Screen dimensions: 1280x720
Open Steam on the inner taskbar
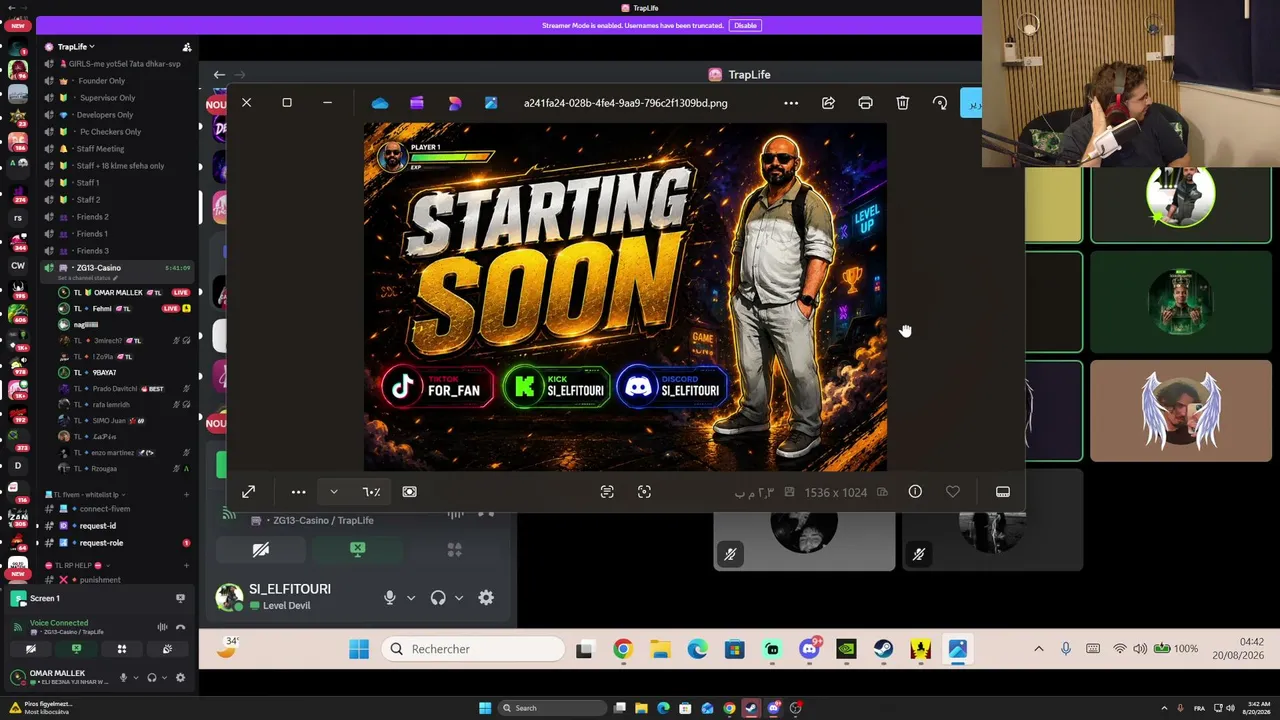coord(883,650)
